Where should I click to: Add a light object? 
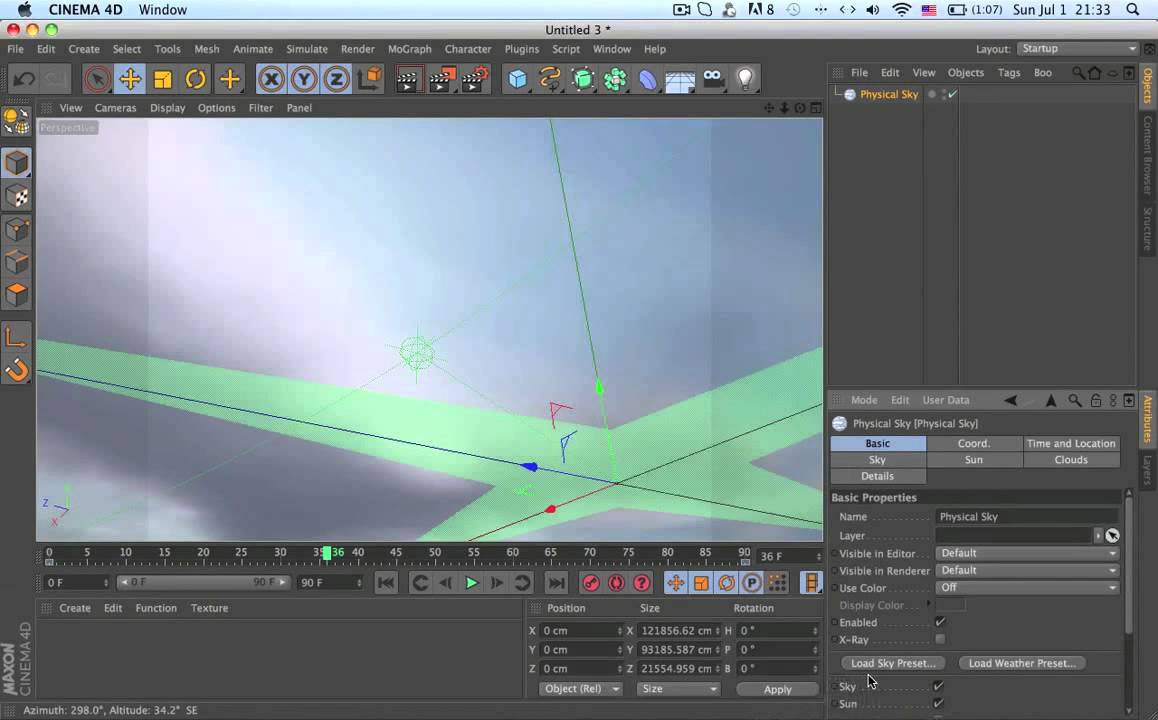(x=745, y=79)
